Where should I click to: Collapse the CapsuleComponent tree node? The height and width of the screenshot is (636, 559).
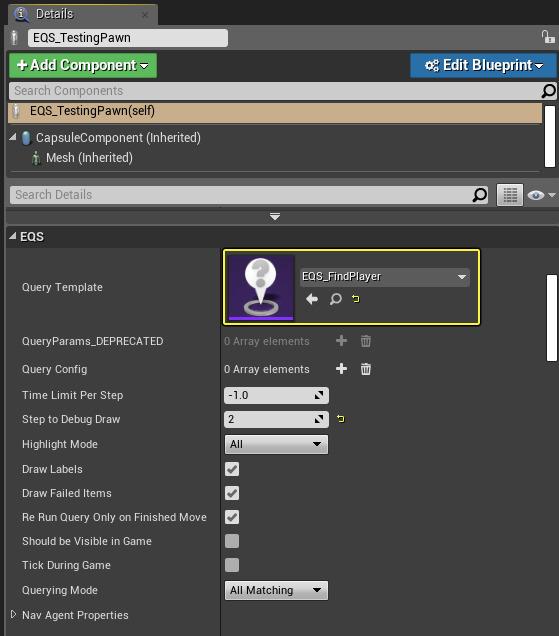pos(13,137)
